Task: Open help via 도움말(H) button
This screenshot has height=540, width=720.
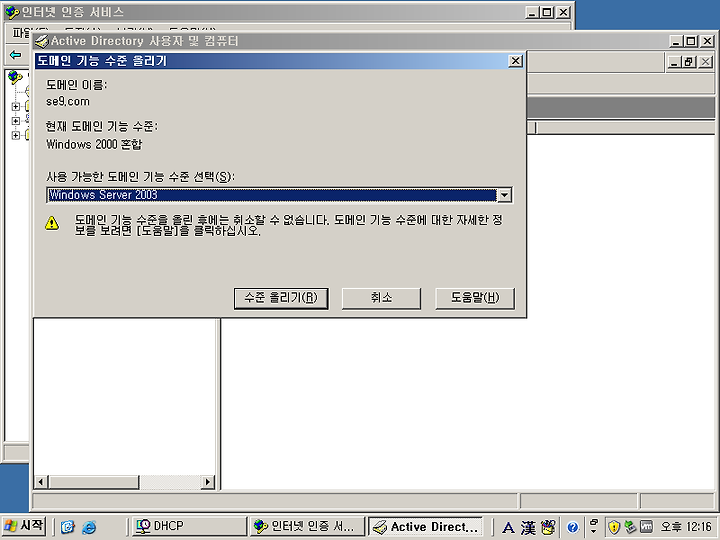Action: coord(475,298)
